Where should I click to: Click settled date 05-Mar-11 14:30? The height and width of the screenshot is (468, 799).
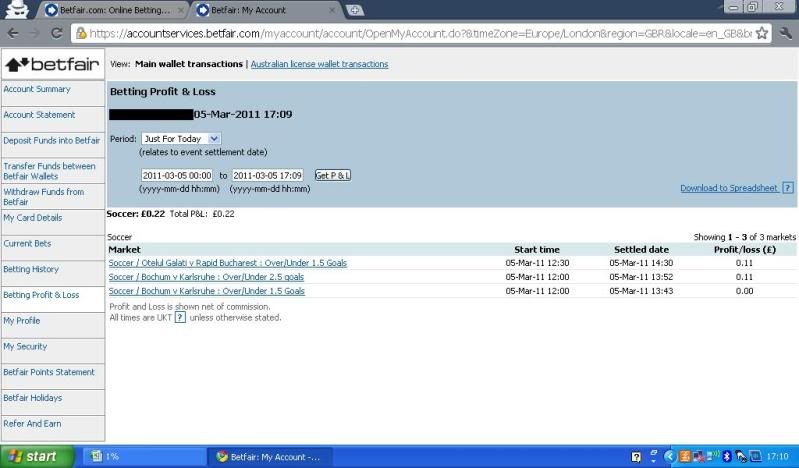coord(641,263)
